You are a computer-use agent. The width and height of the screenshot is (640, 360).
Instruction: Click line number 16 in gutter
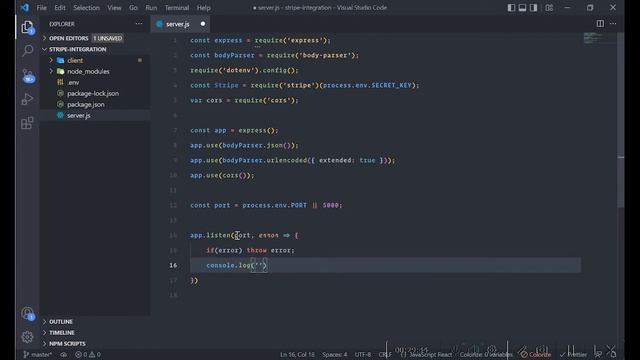(x=173, y=265)
